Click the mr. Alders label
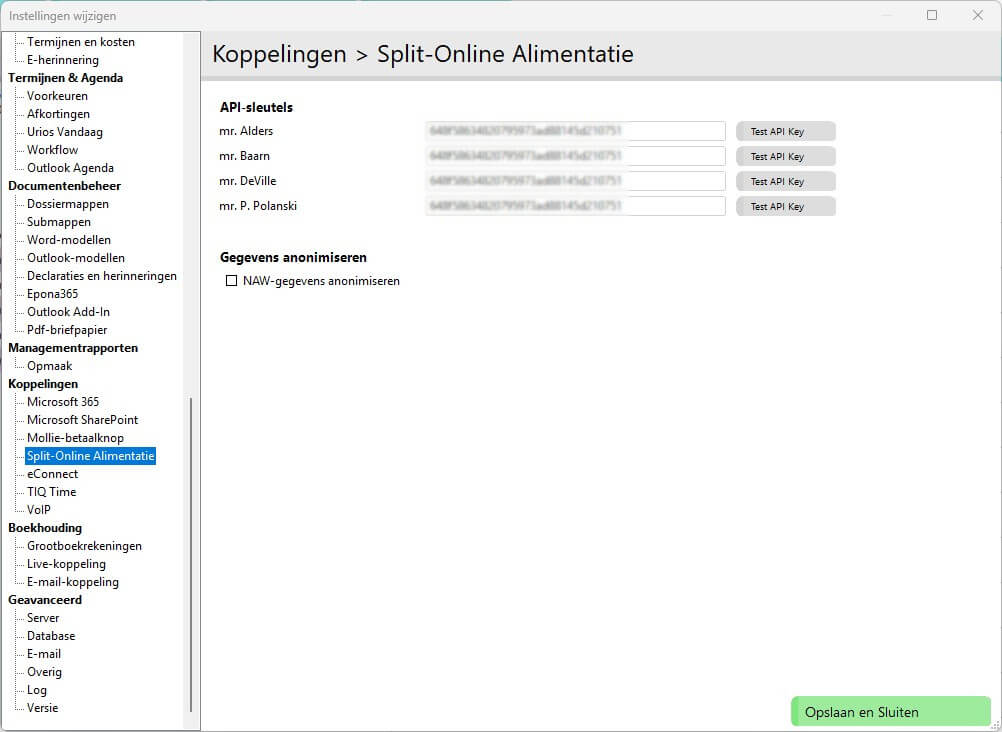This screenshot has height=732, width=1002. 246,131
